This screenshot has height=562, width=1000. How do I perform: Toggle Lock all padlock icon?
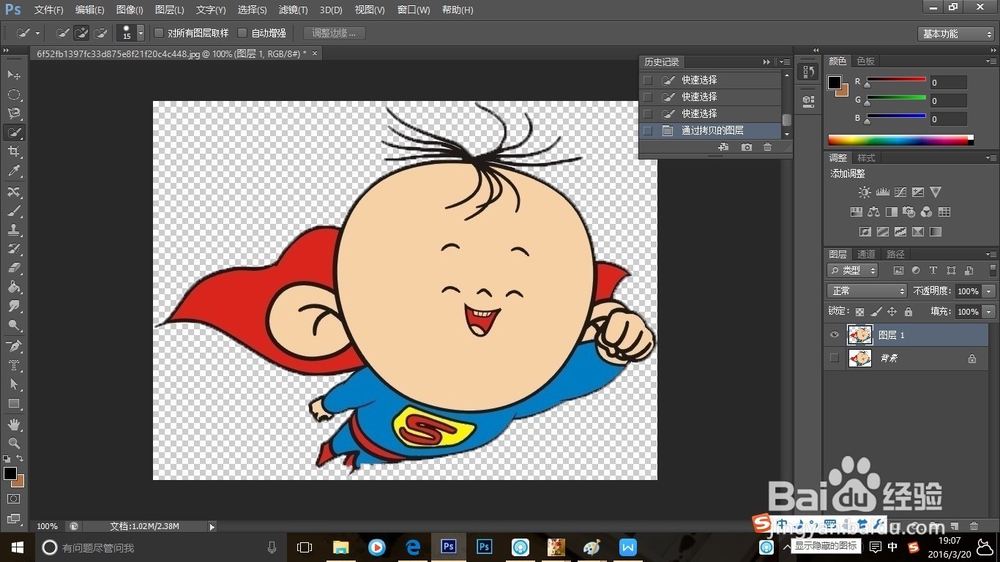[908, 312]
